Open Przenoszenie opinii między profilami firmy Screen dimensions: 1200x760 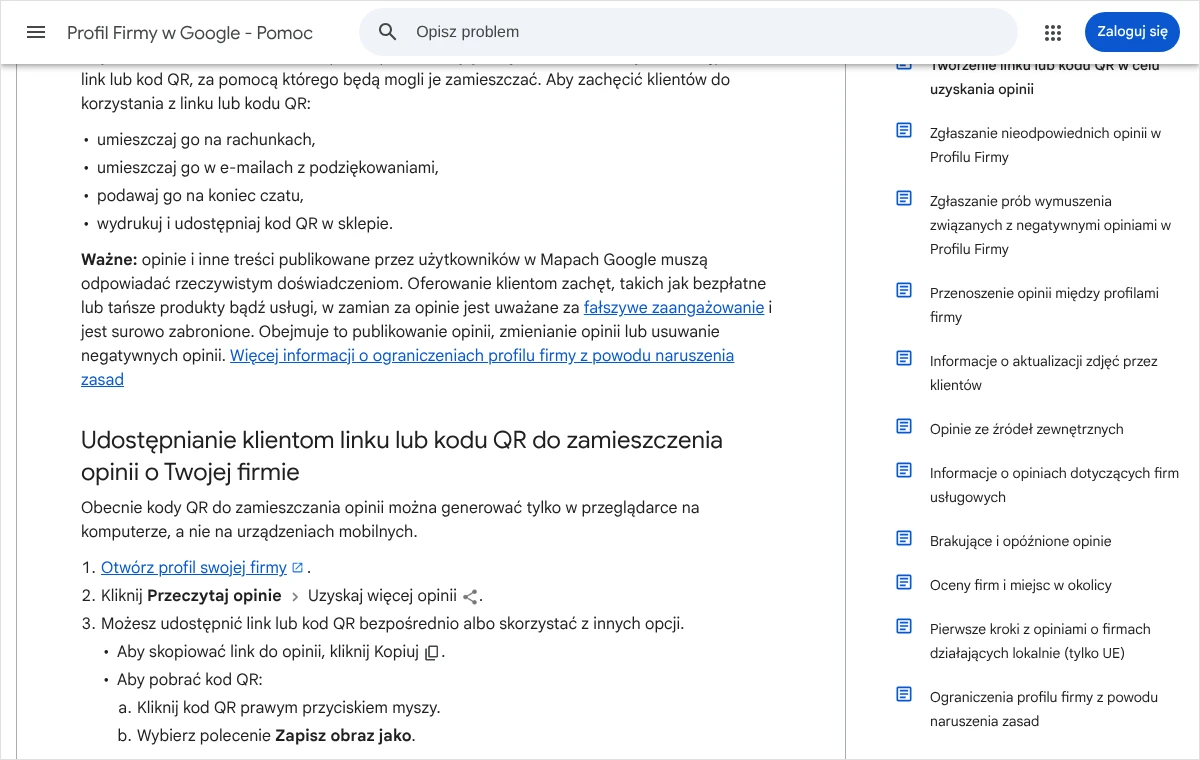point(1044,305)
